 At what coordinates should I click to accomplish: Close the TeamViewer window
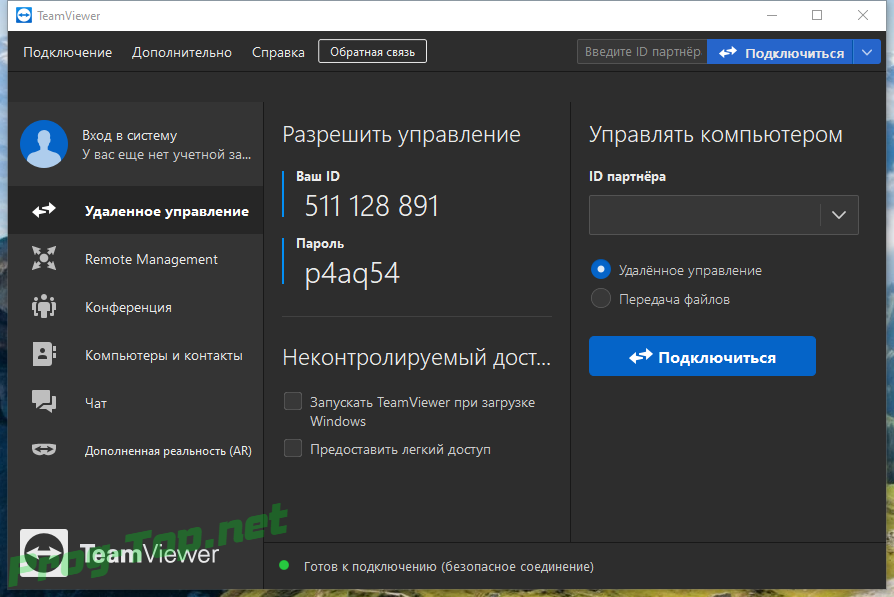pos(863,15)
